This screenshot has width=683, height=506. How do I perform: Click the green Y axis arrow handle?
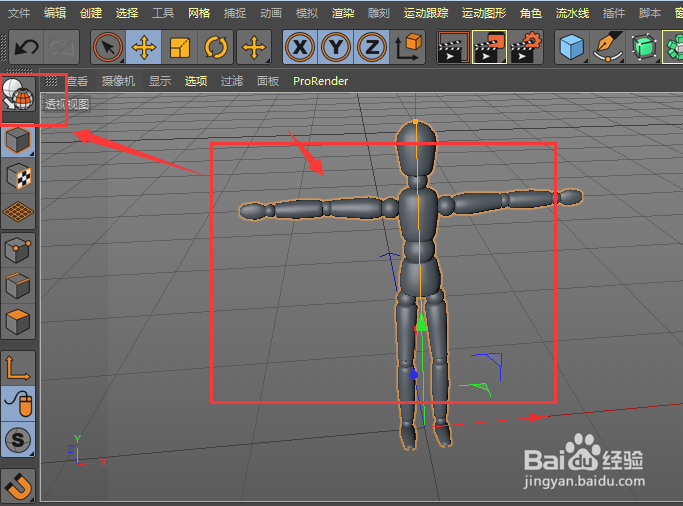tap(422, 323)
